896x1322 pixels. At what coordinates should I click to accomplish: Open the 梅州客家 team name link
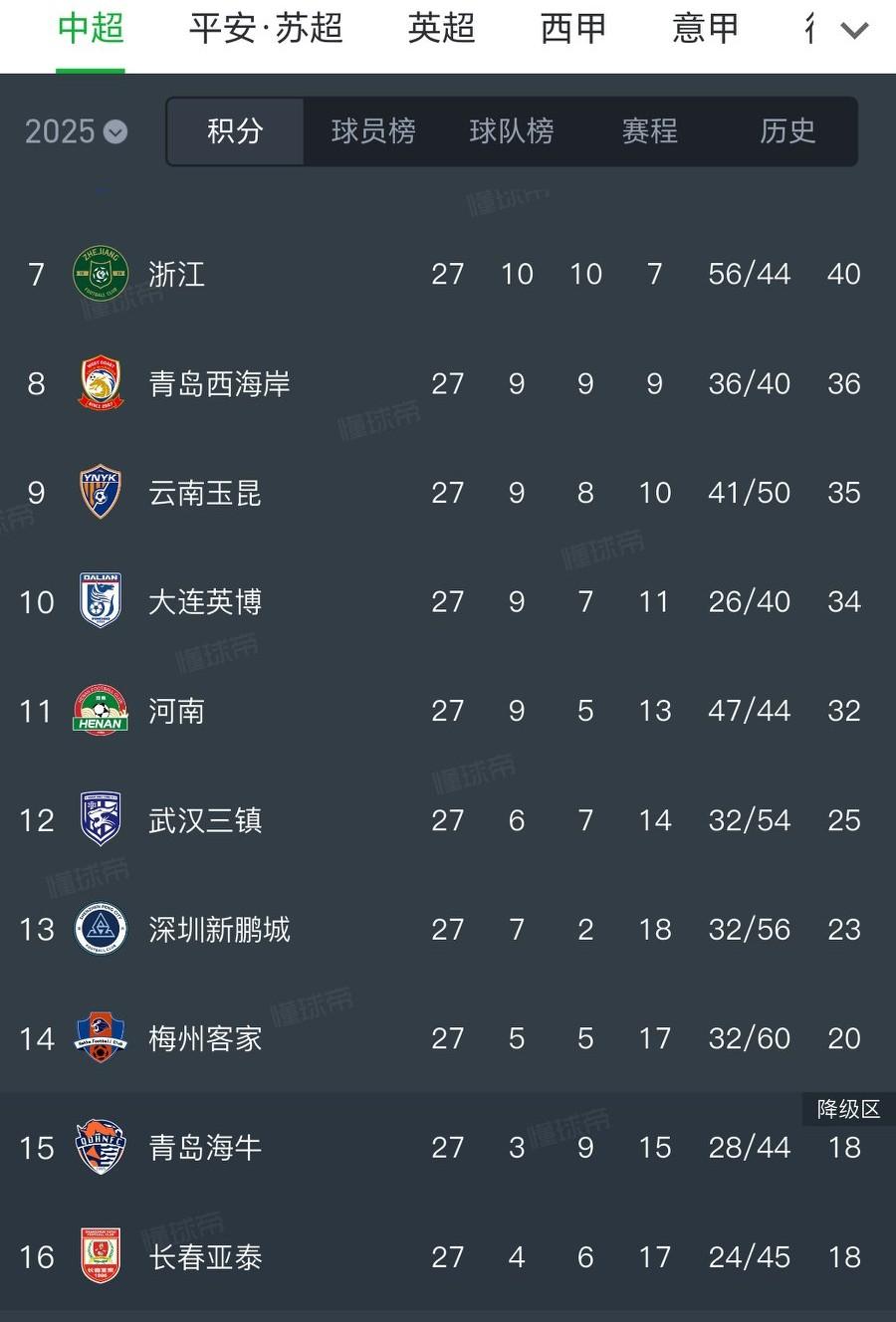click(205, 1038)
